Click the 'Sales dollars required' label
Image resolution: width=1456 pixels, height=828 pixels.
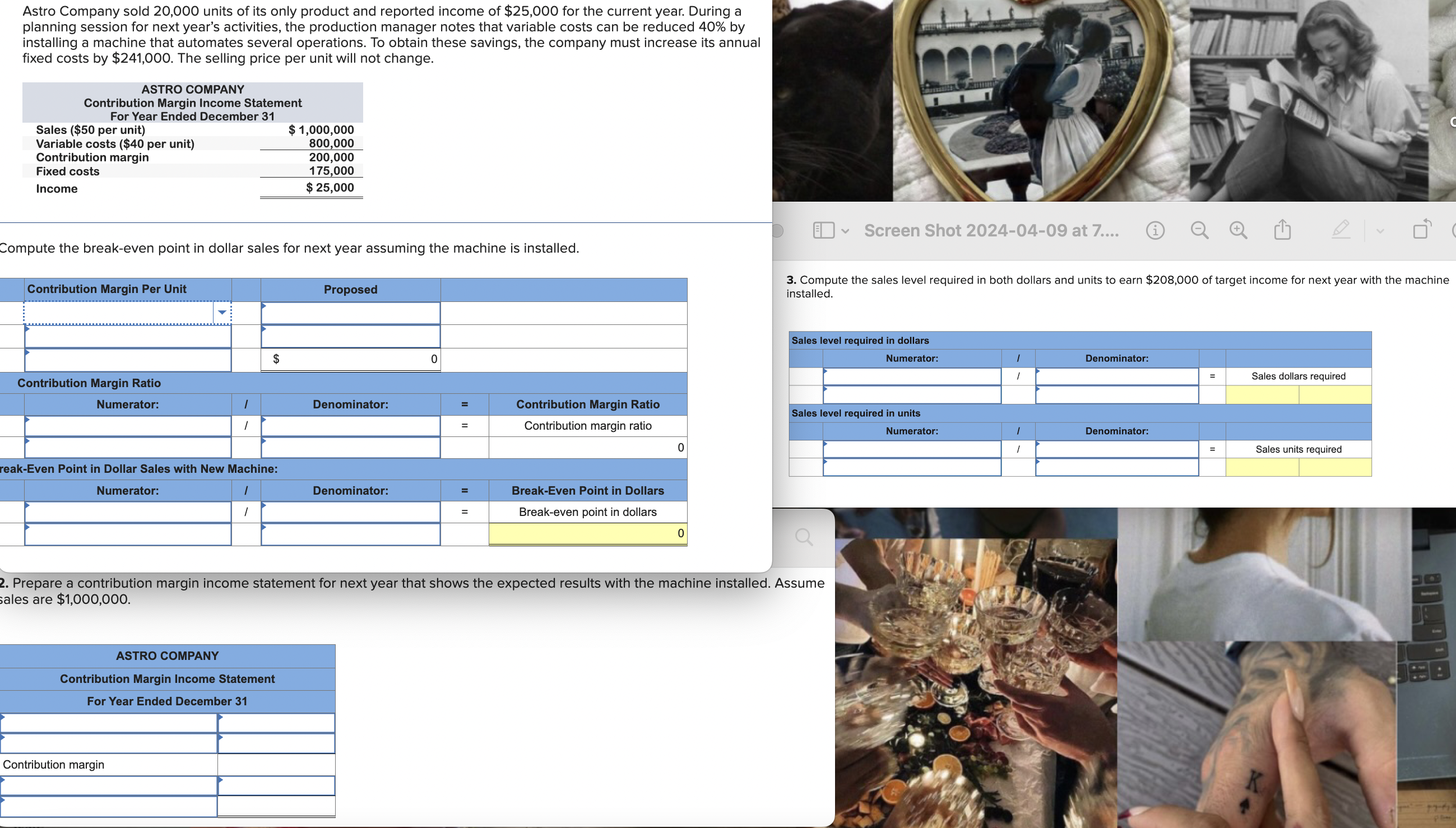pyautogui.click(x=1299, y=376)
